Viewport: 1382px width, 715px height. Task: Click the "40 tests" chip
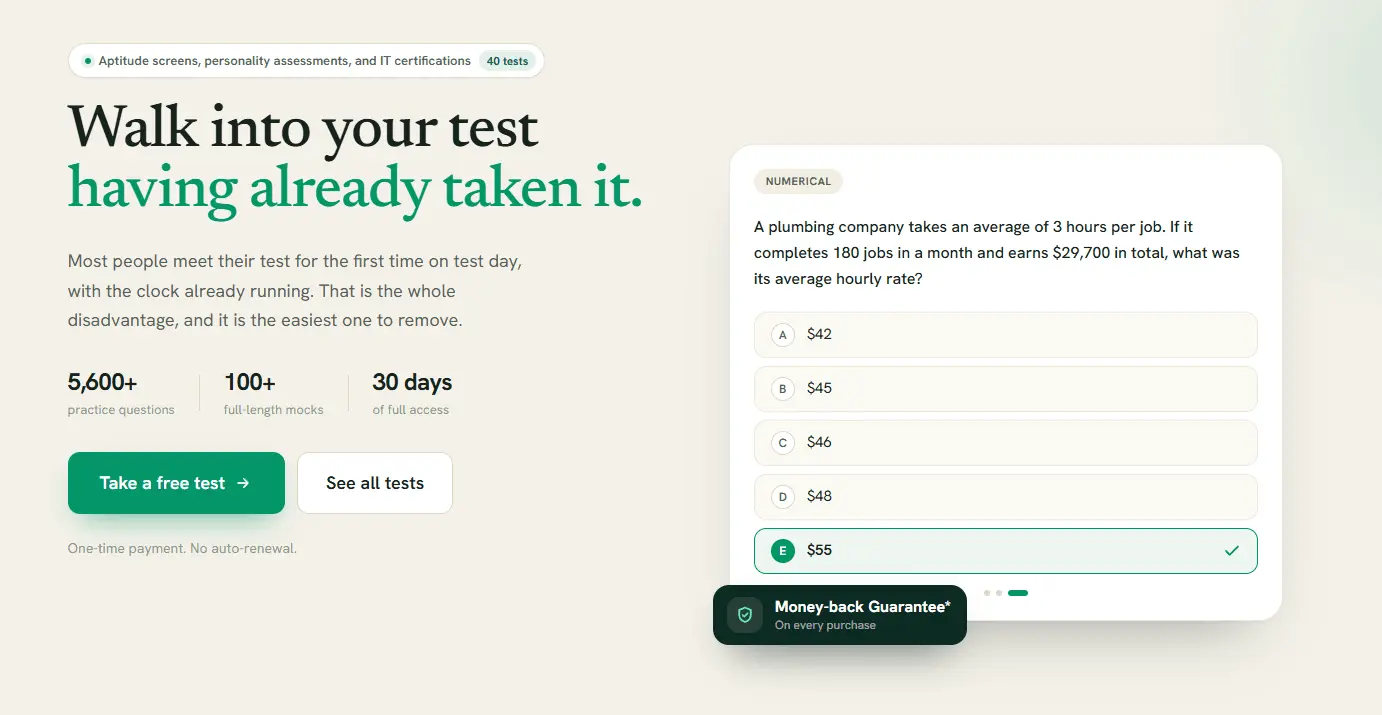[507, 61]
